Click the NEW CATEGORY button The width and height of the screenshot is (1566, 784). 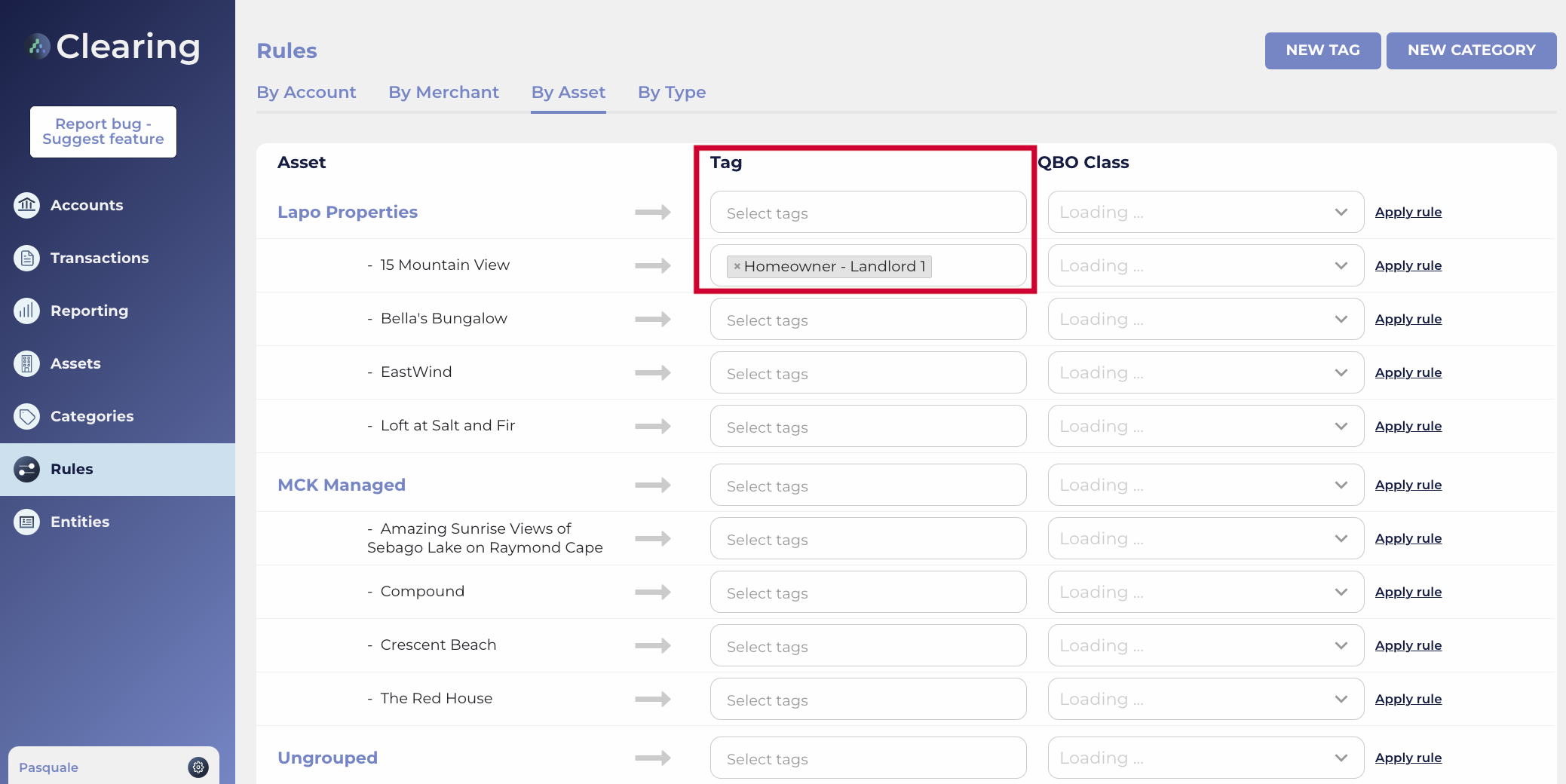point(1472,51)
